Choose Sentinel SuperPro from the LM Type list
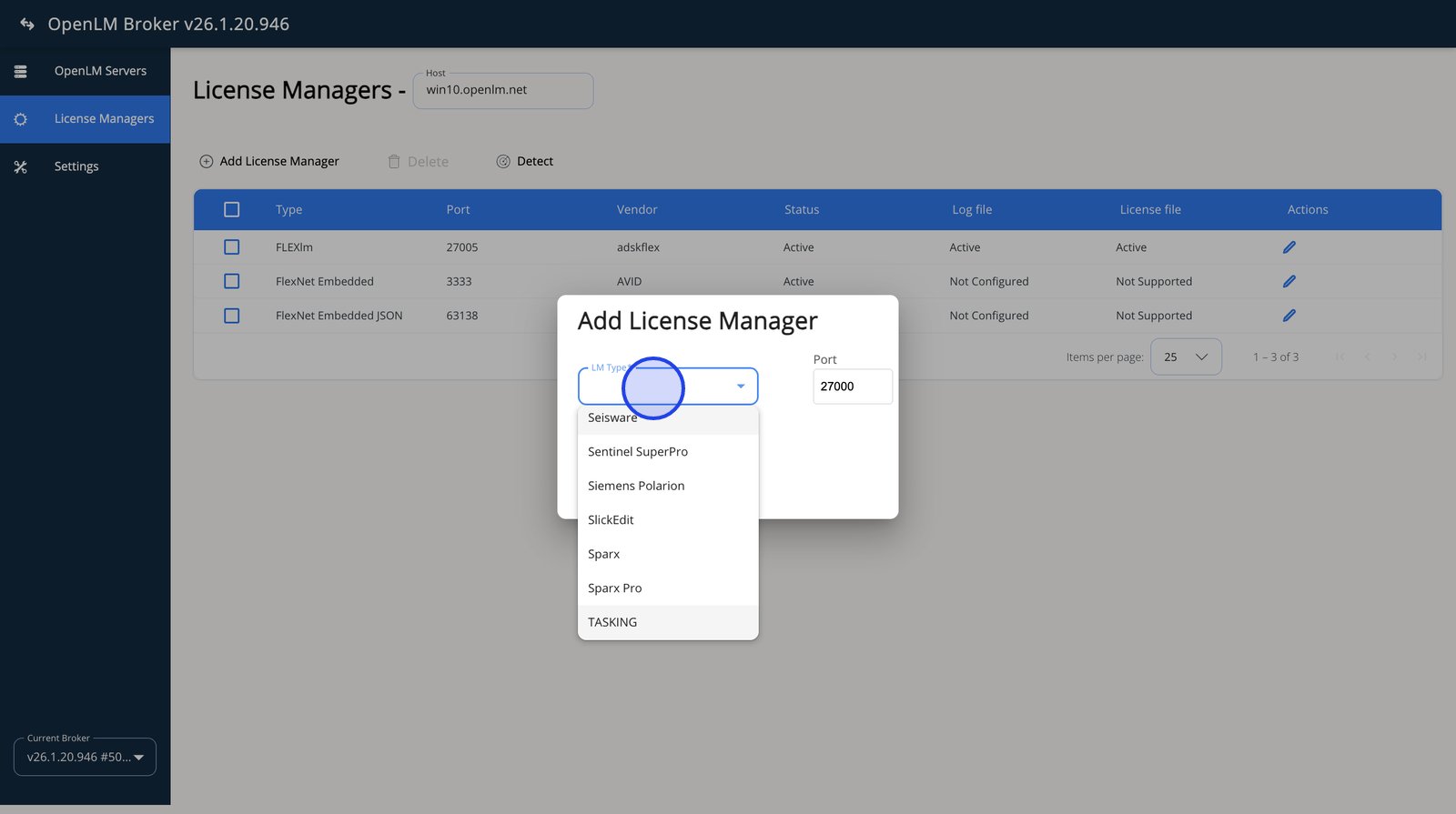This screenshot has height=814, width=1456. 668,452
